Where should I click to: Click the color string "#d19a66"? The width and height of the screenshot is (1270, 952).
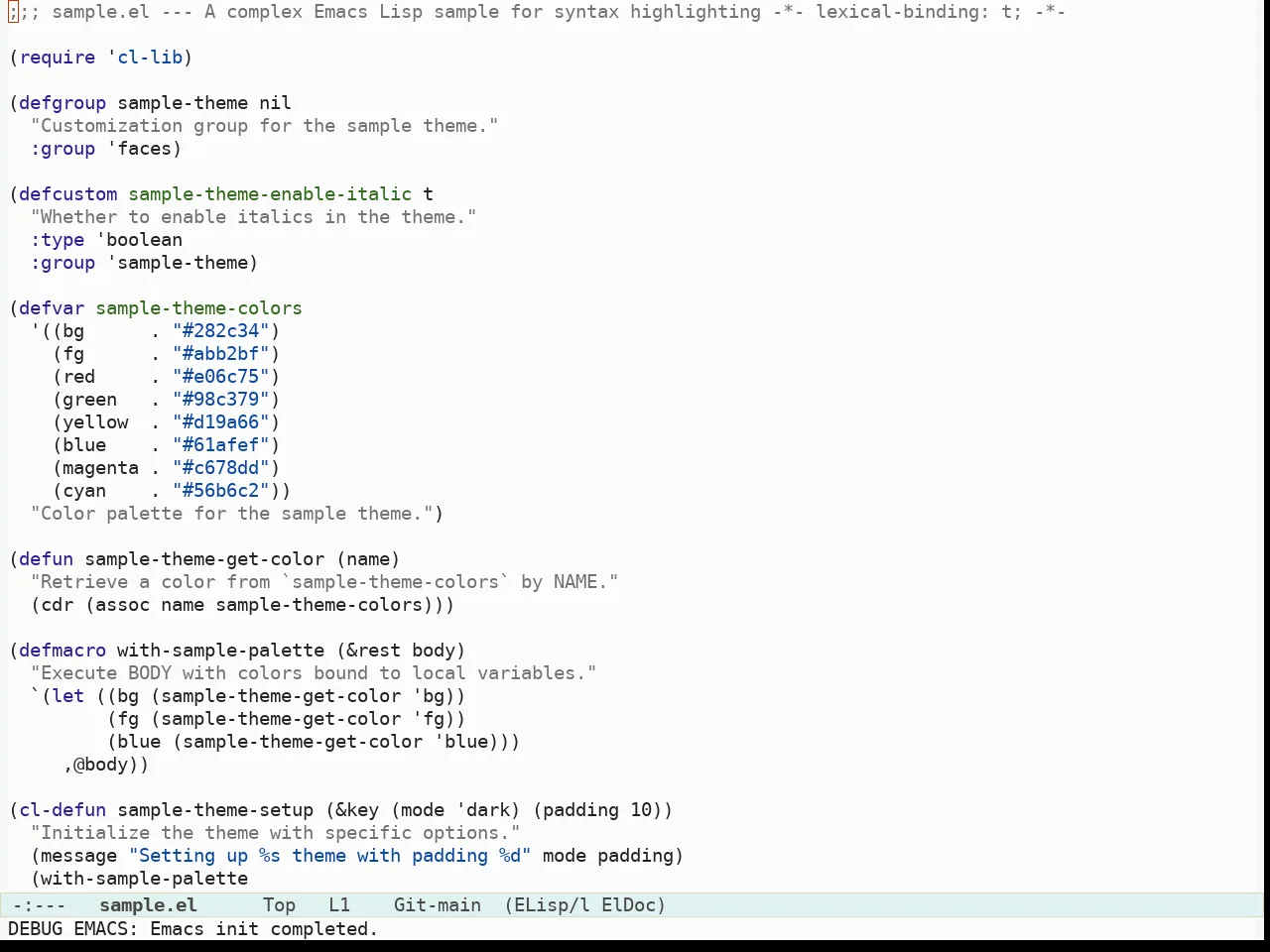(220, 422)
